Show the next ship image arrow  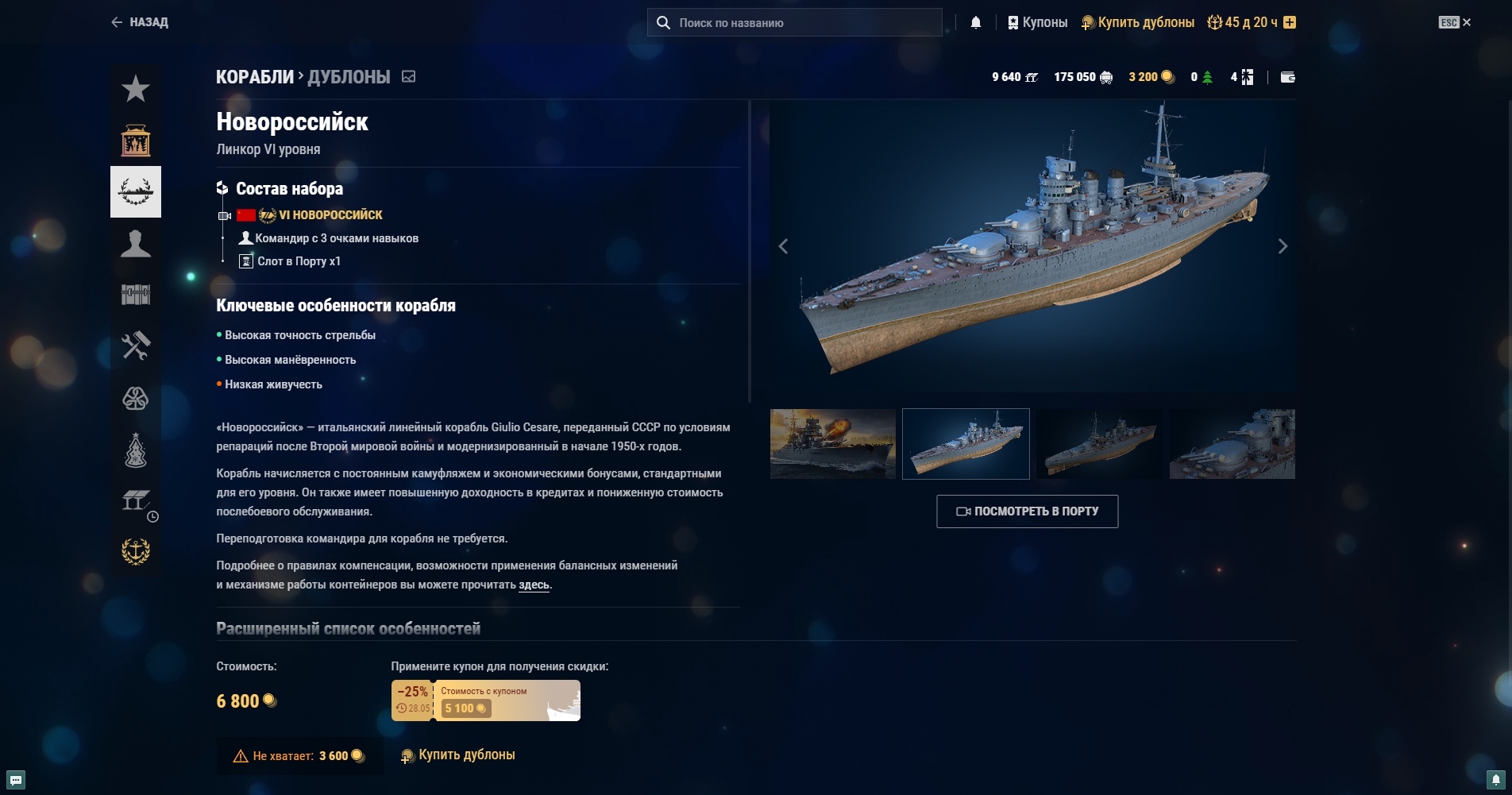[x=1282, y=246]
